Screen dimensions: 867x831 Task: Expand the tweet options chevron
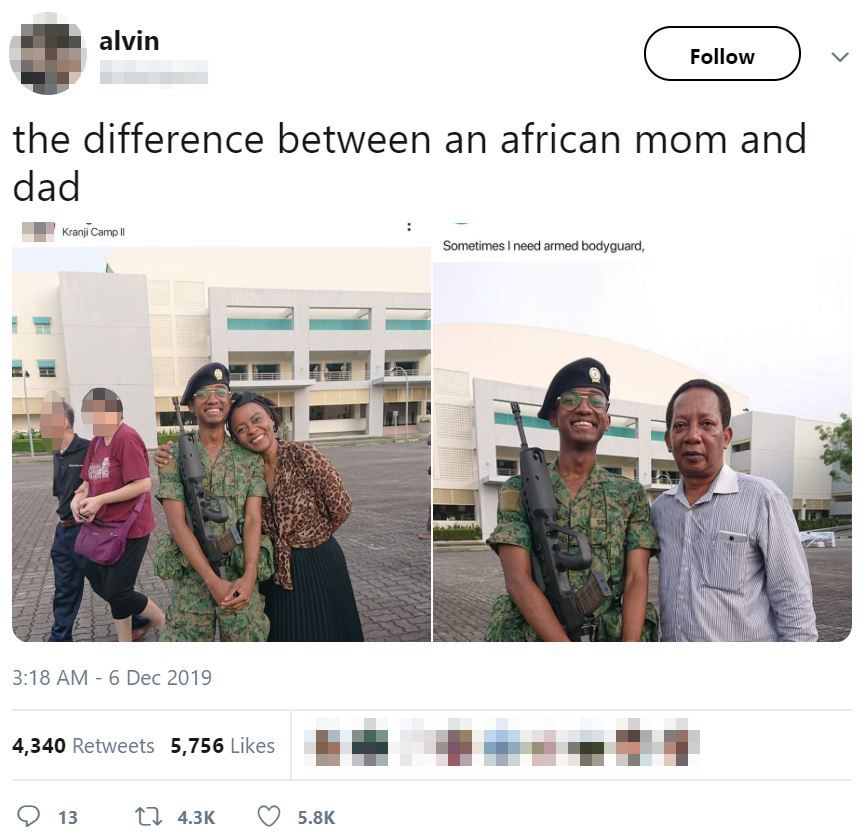coord(840,56)
